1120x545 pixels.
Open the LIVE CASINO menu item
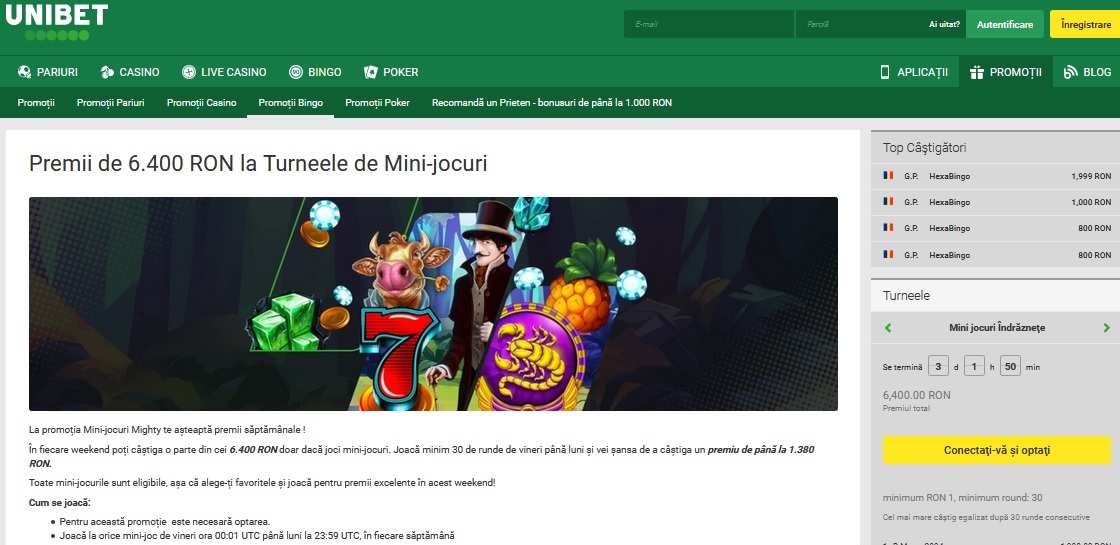[224, 72]
